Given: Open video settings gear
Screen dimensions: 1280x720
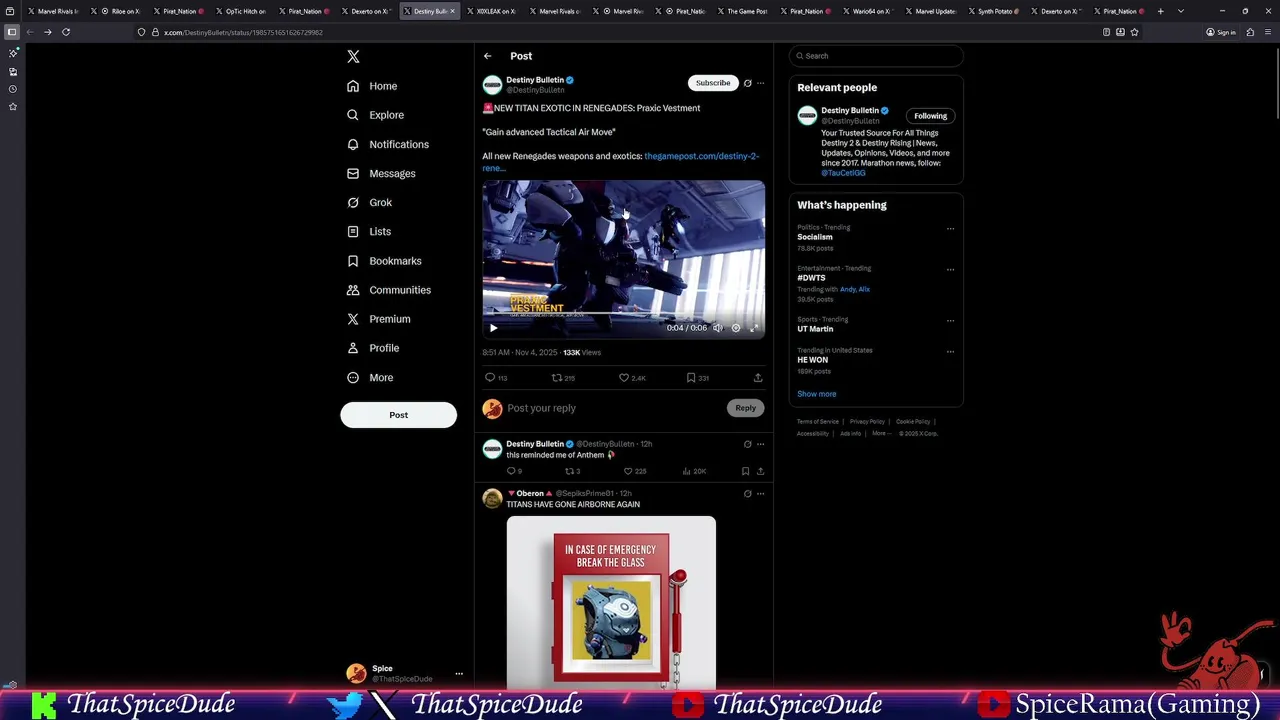Looking at the screenshot, I should [x=736, y=328].
